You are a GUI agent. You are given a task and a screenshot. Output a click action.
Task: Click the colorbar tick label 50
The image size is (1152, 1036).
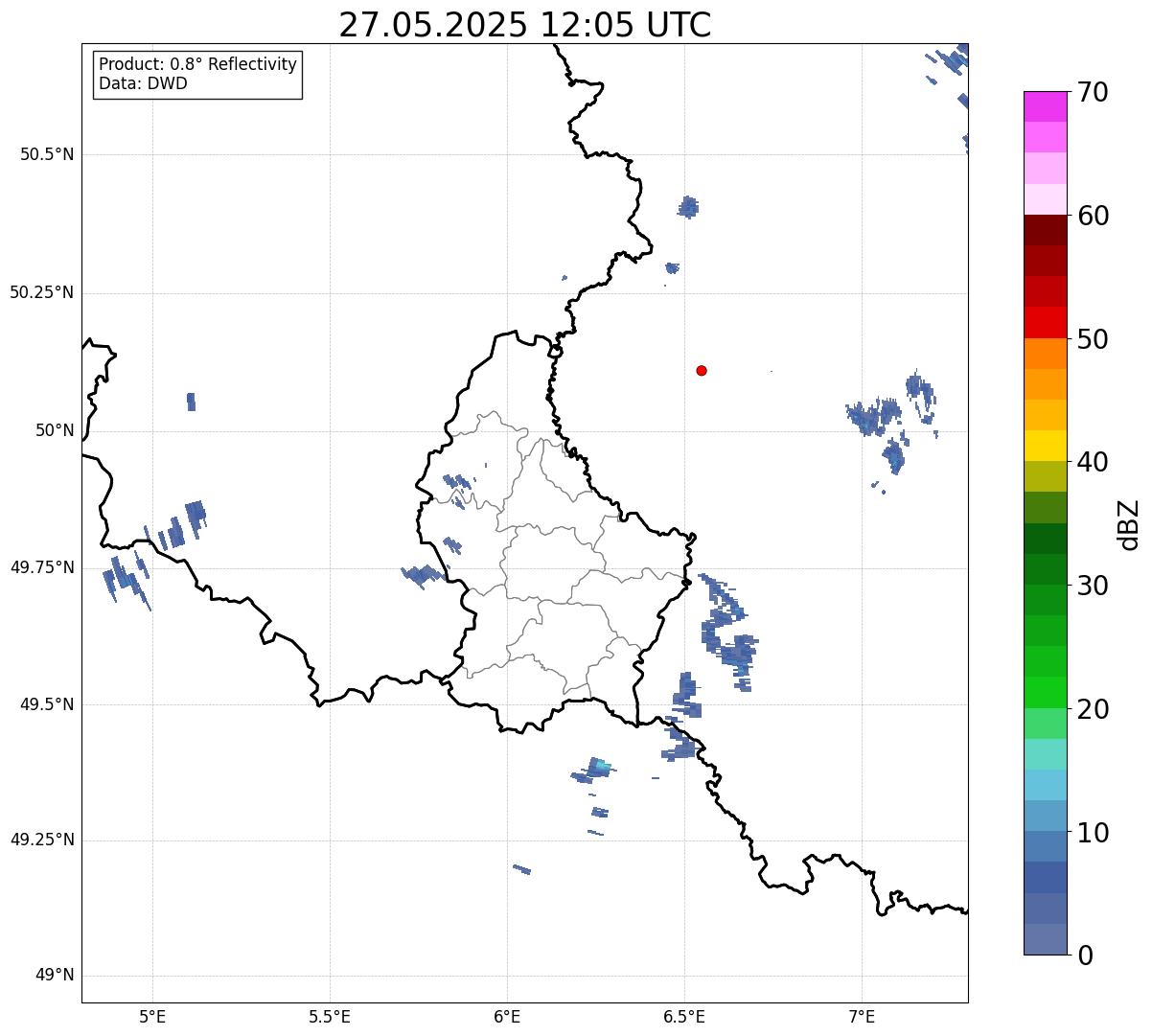tap(1093, 339)
